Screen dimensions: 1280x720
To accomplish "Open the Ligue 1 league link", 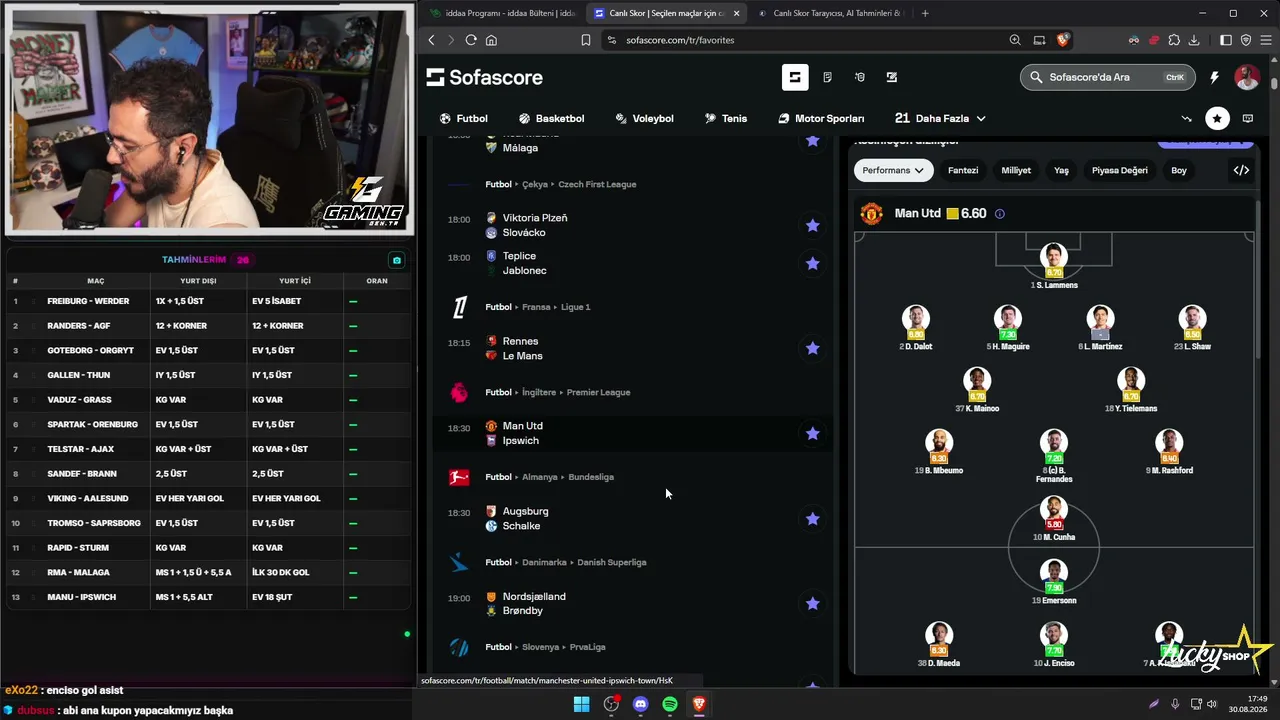I will (x=575, y=307).
